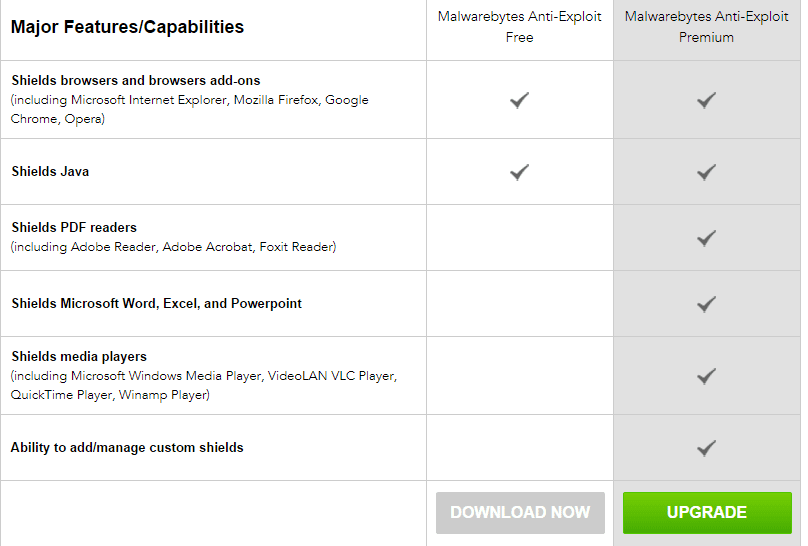Click Premium checkmark for Shields Java
The width and height of the screenshot is (808, 546).
pos(707,172)
